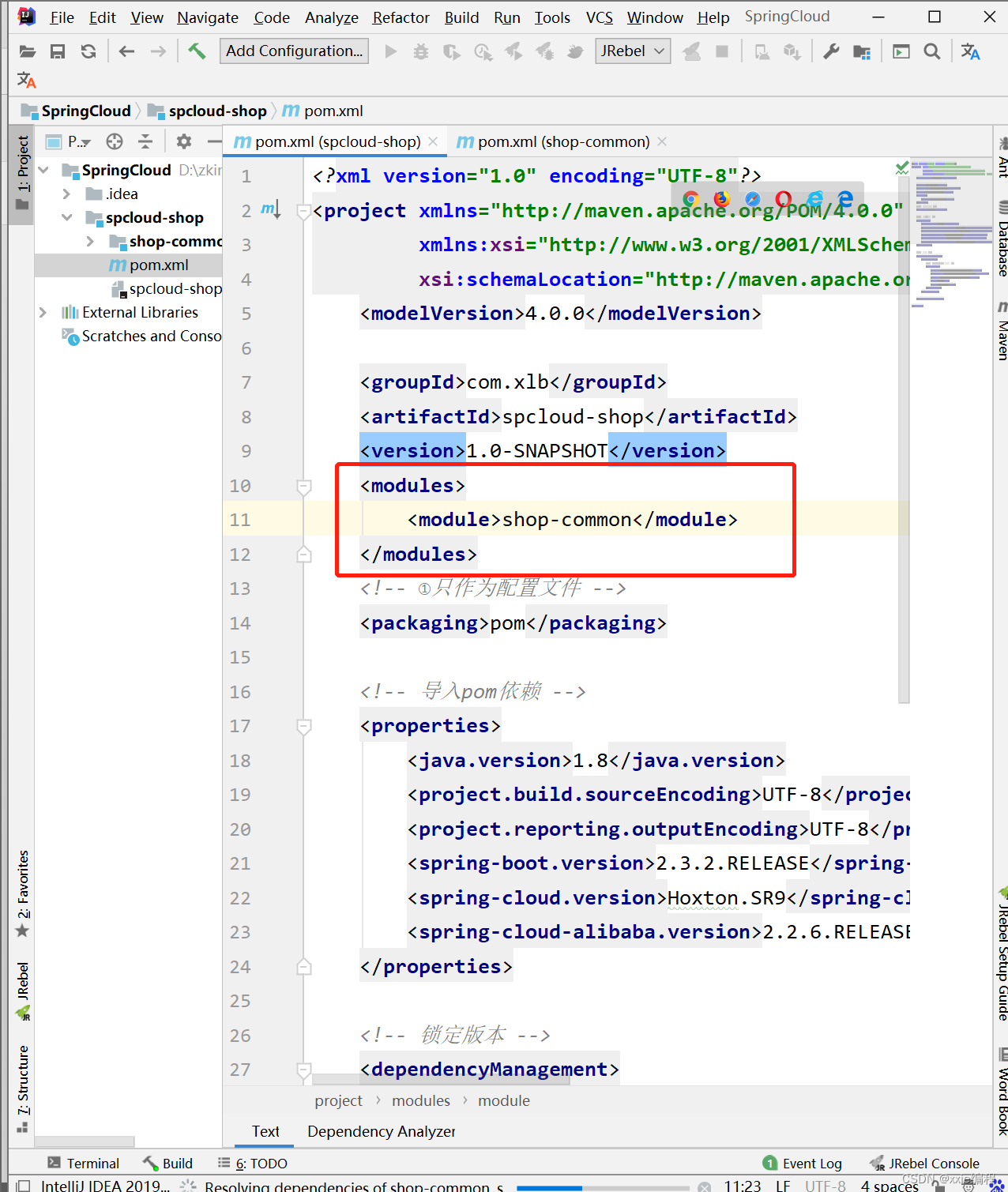1008x1192 pixels.
Task: Open Project view selector dropdown
Action: point(79,141)
